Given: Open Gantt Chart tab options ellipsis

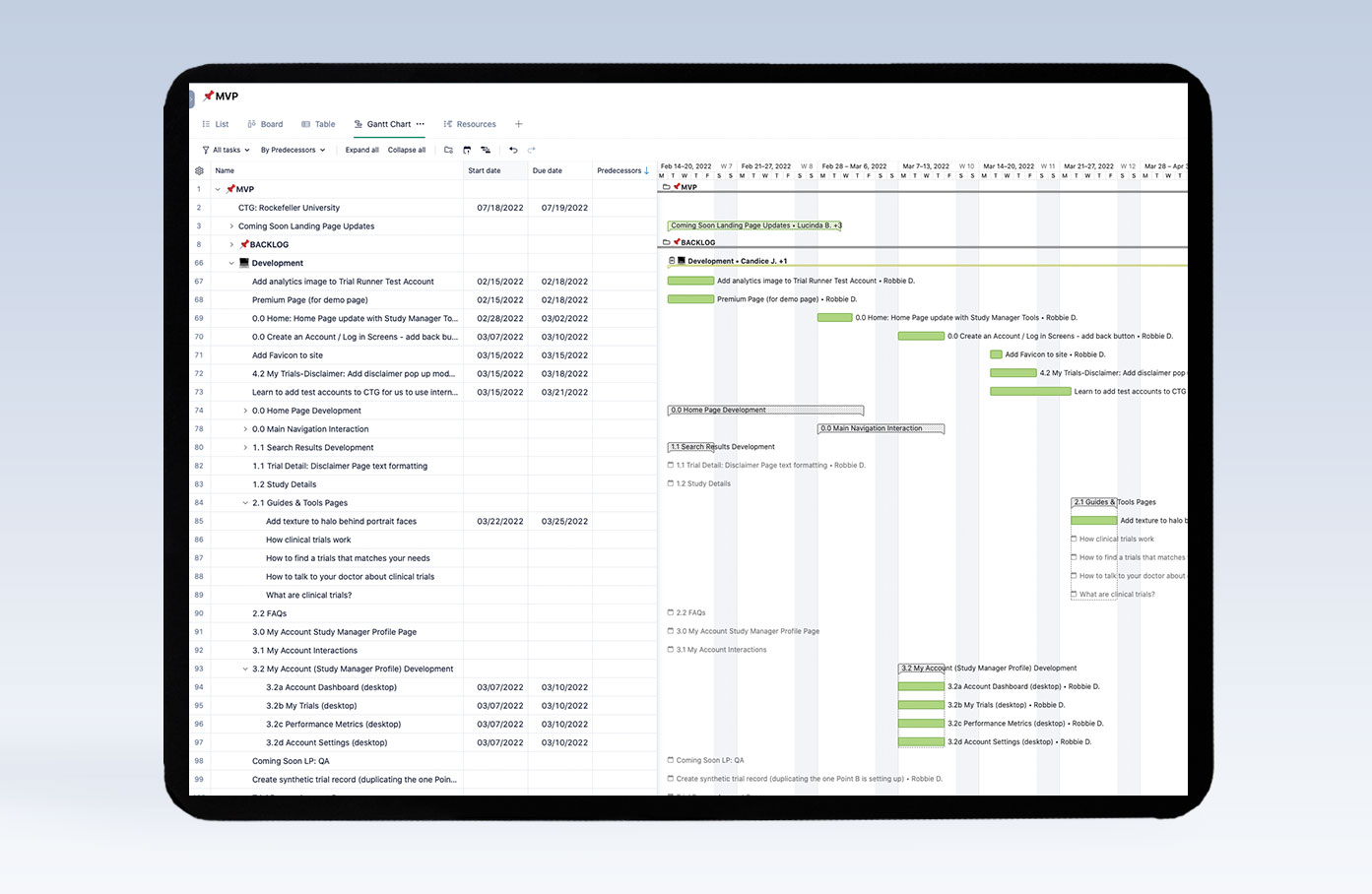Looking at the screenshot, I should tap(421, 124).
